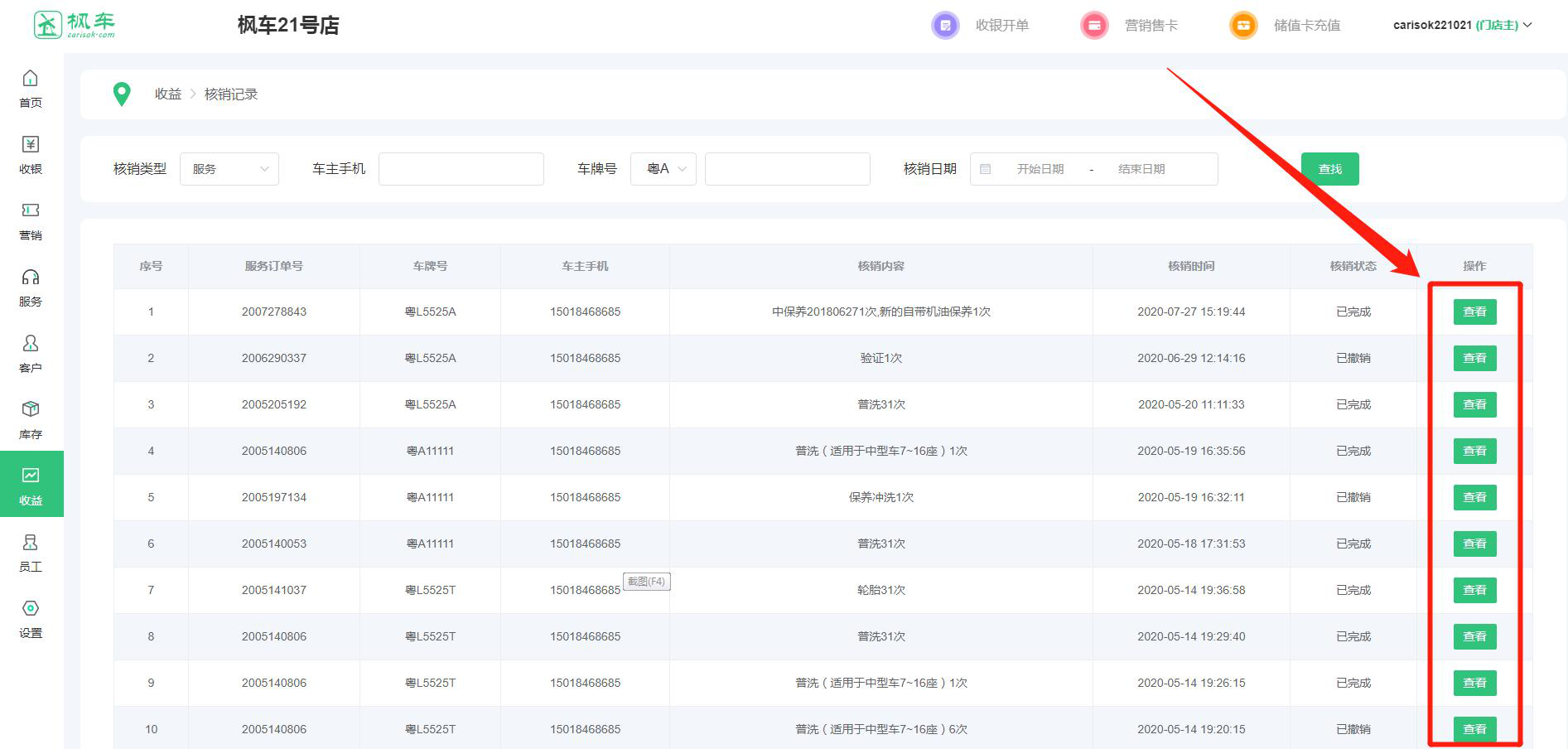Click 车主手机 column header

tap(585, 266)
